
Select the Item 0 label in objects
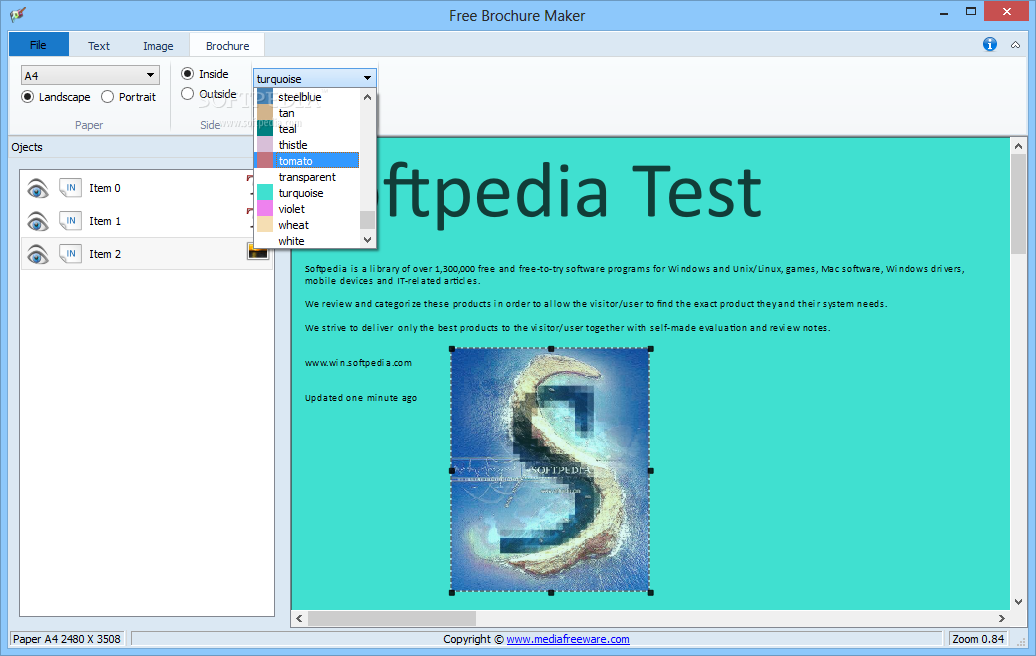[x=105, y=188]
